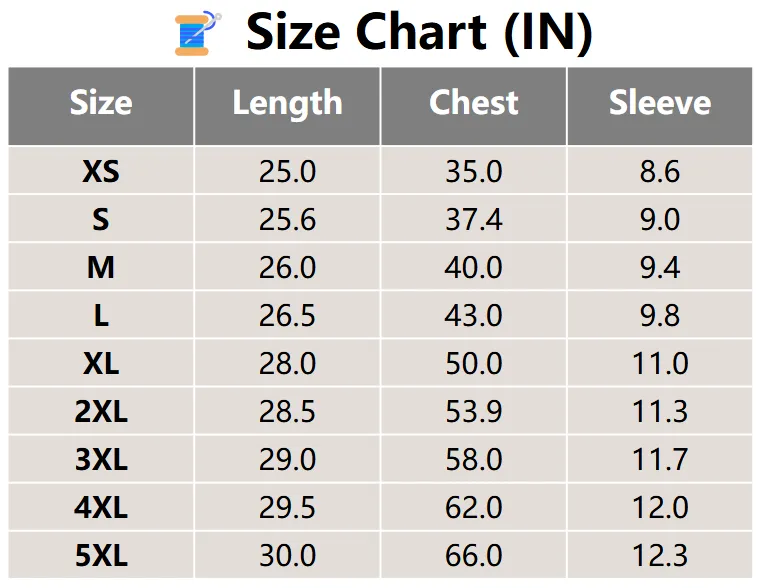Select the 8.6 sleeve cell

click(660, 171)
